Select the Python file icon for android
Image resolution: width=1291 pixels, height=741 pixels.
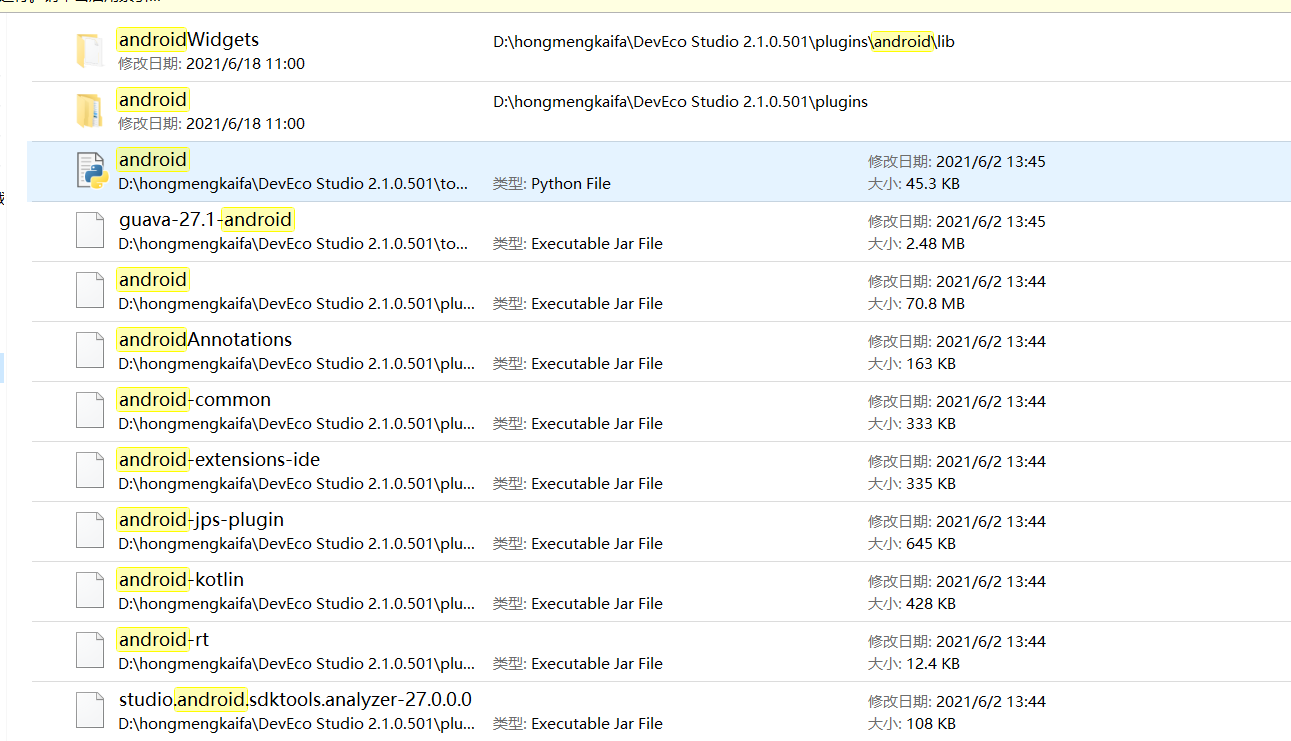pos(92,171)
